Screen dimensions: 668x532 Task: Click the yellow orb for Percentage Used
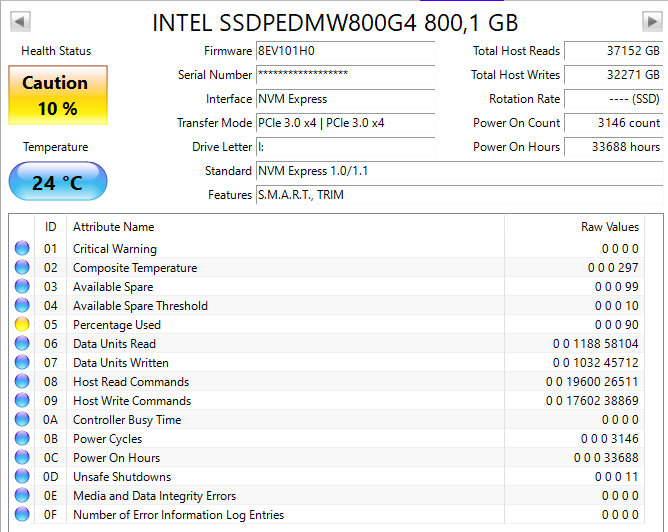point(22,325)
